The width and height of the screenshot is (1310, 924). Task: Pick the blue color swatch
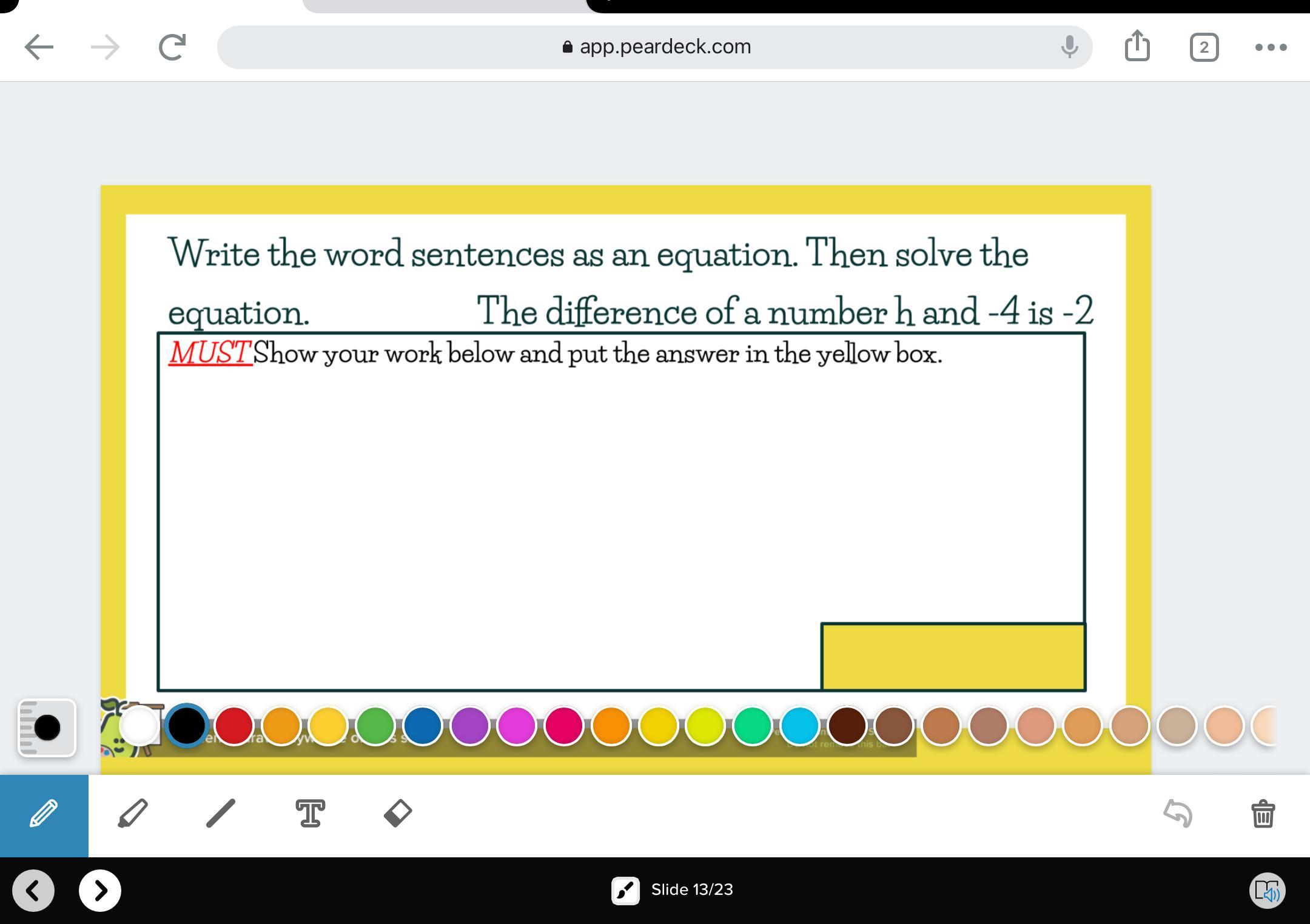click(x=423, y=726)
